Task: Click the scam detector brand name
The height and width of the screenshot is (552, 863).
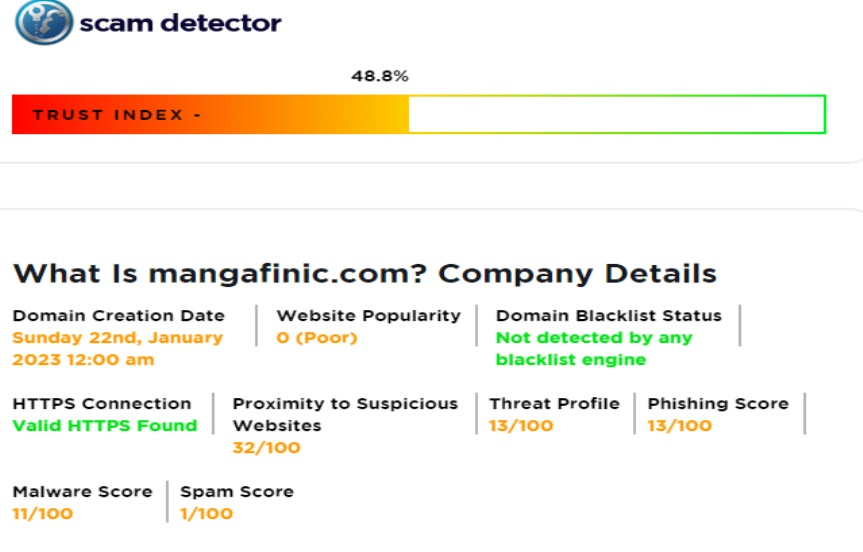Action: pyautogui.click(x=180, y=22)
